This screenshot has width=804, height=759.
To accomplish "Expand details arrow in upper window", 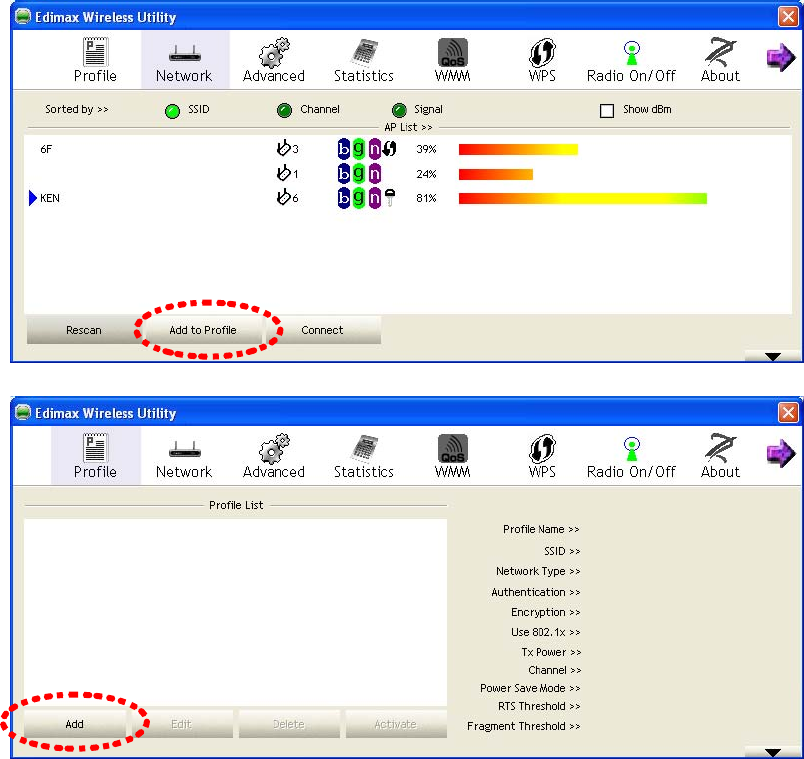I will click(772, 356).
